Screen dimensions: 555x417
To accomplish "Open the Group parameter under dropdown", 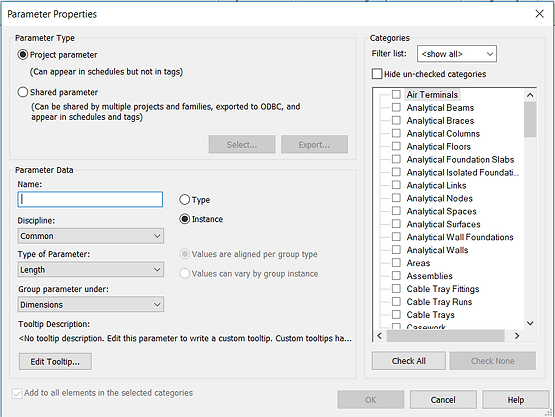I will (x=91, y=304).
